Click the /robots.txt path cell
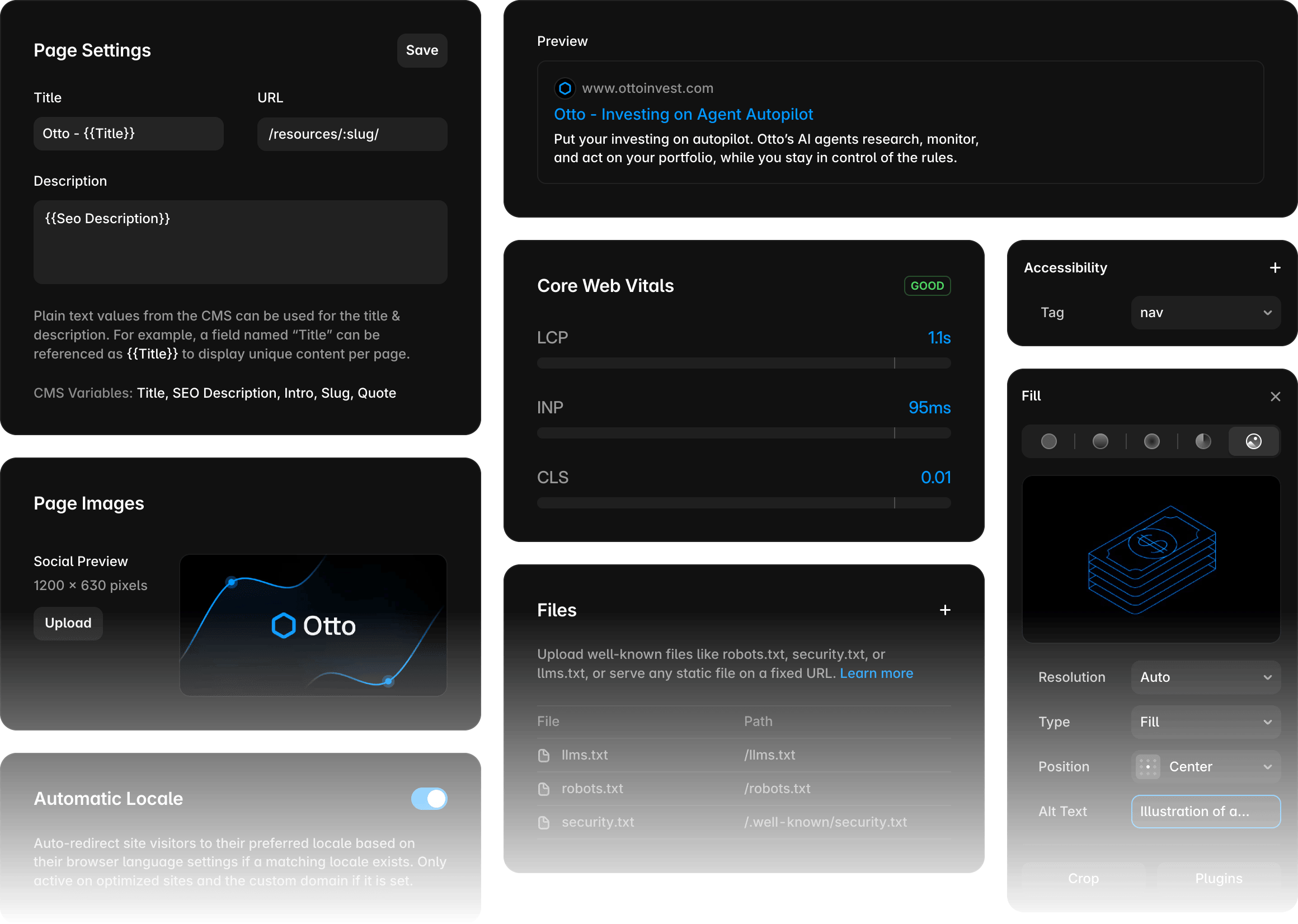1298x924 pixels. click(777, 789)
